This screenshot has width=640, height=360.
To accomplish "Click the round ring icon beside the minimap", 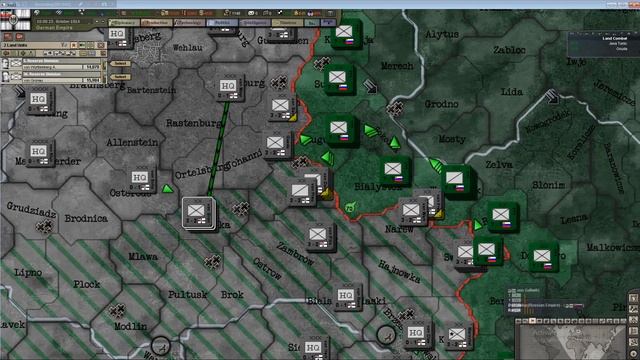I will pos(633,354).
